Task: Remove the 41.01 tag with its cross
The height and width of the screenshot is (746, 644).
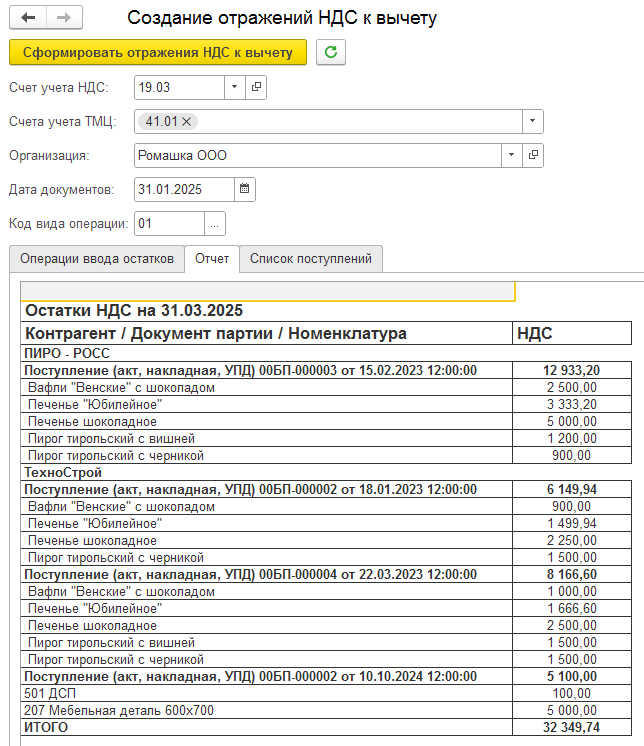Action: 186,121
